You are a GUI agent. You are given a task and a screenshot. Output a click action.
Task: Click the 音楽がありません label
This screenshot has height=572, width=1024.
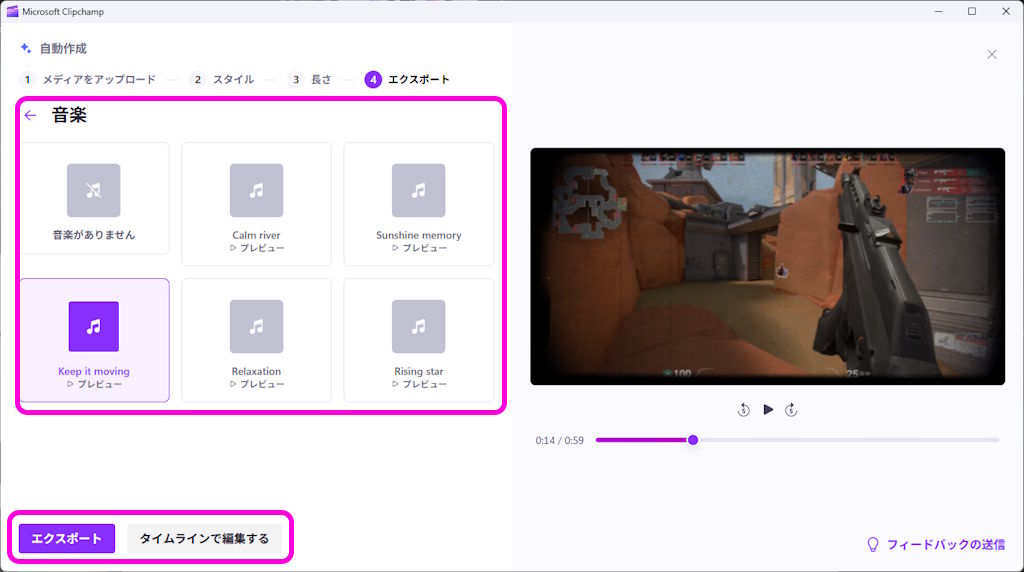[94, 235]
